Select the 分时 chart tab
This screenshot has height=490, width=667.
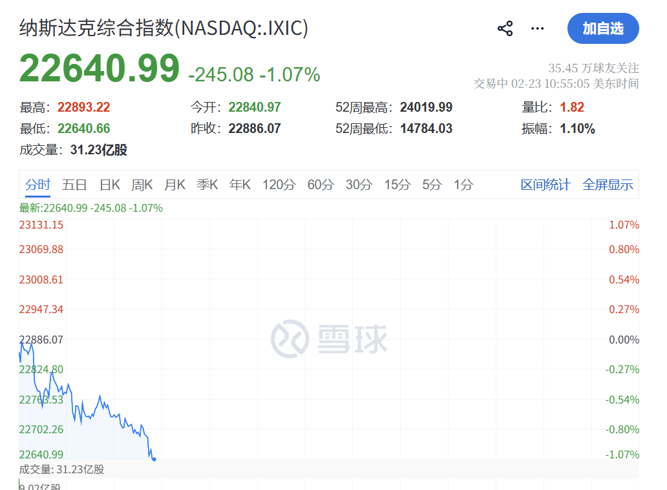[x=38, y=184]
